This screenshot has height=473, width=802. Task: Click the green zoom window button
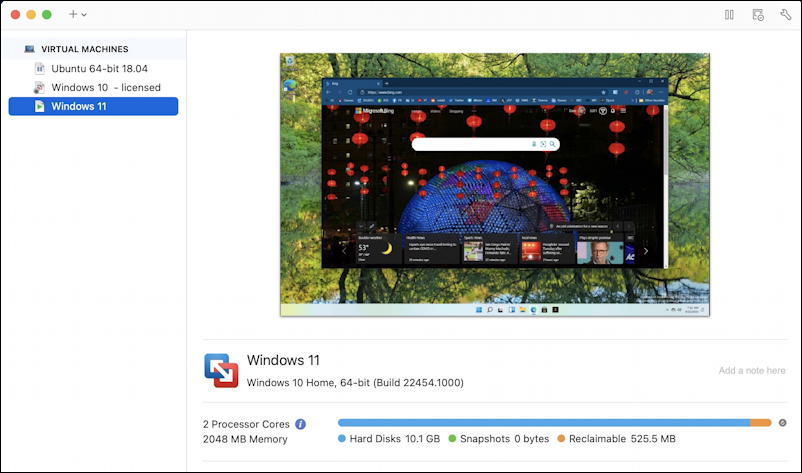pyautogui.click(x=47, y=14)
